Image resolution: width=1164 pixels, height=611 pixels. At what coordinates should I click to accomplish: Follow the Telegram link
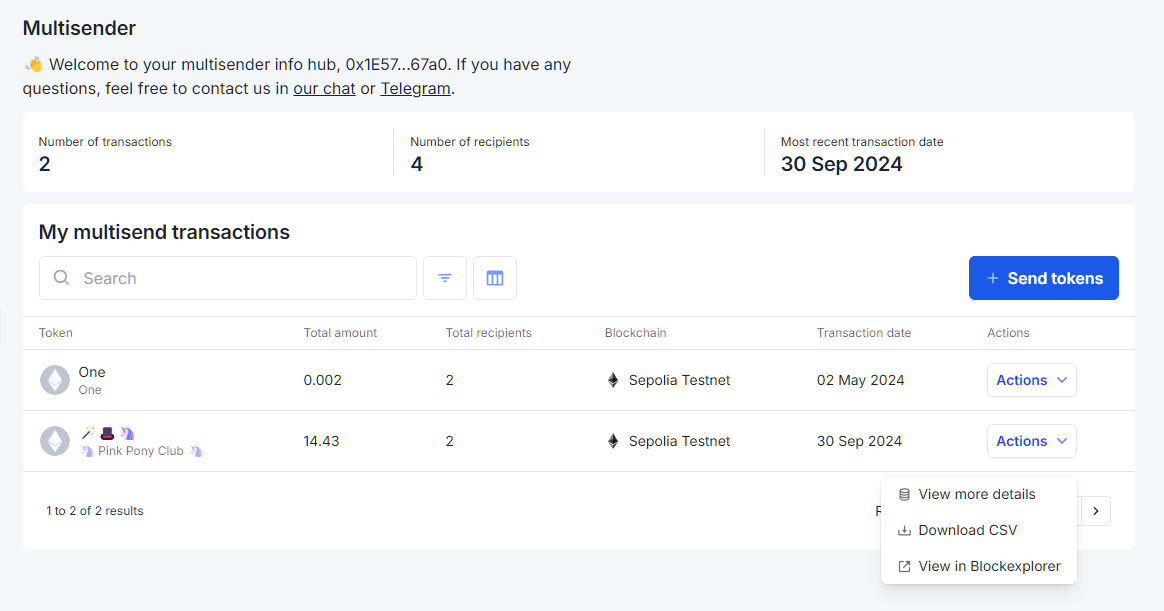pyautogui.click(x=415, y=88)
